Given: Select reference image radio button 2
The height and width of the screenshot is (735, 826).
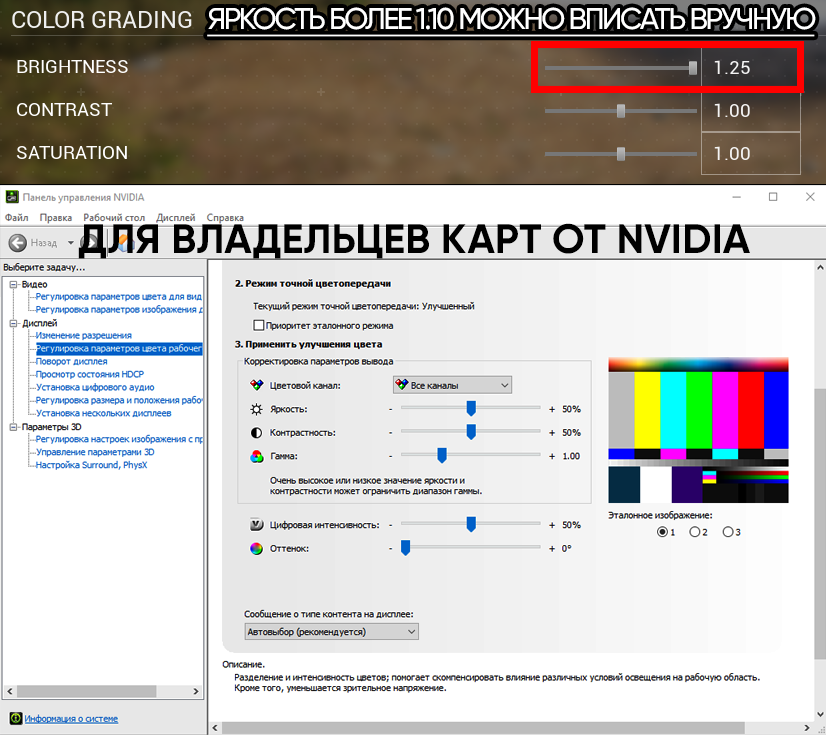Looking at the screenshot, I should 694,532.
